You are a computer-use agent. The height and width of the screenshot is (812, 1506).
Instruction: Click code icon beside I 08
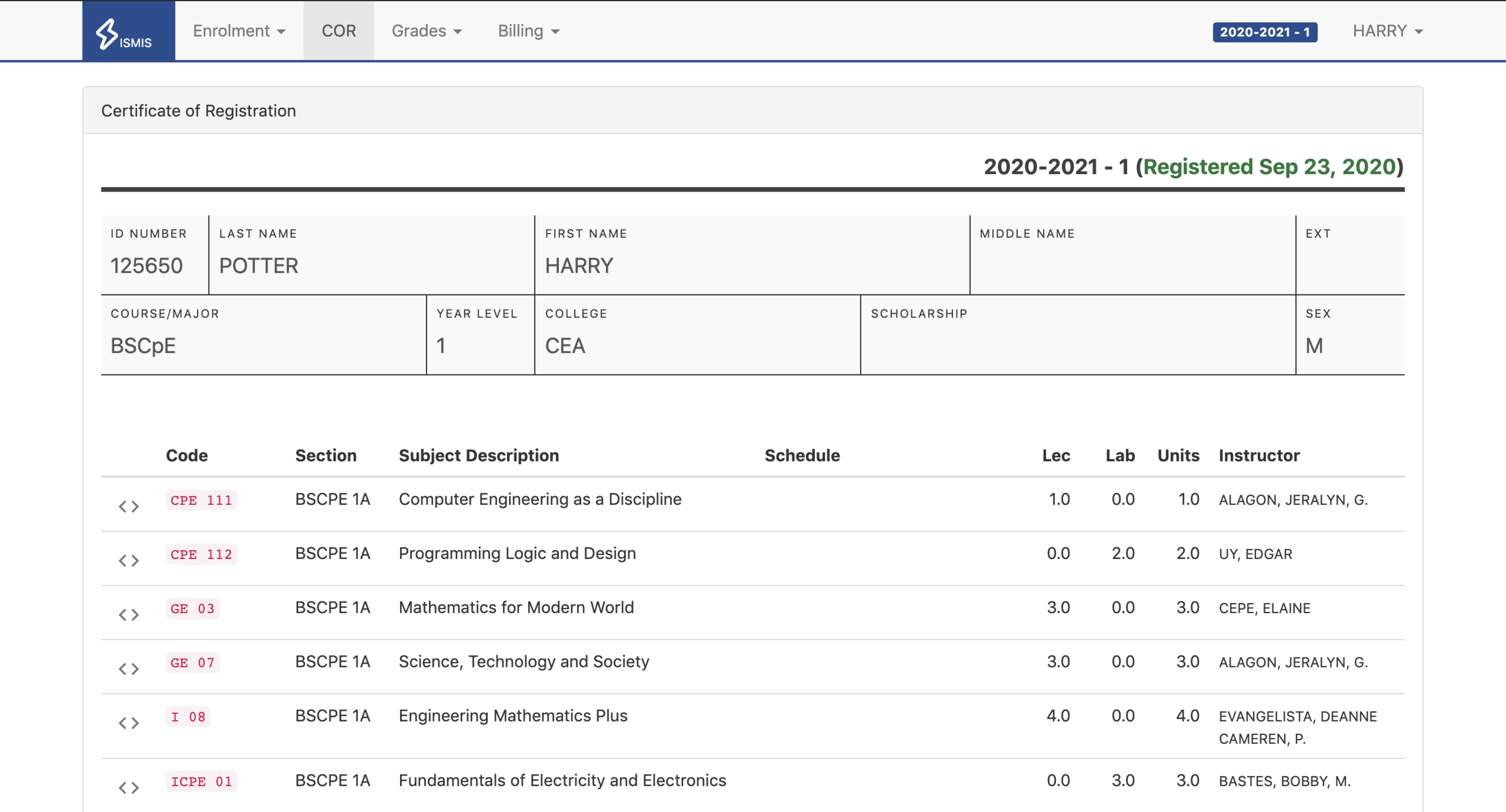[x=129, y=723]
